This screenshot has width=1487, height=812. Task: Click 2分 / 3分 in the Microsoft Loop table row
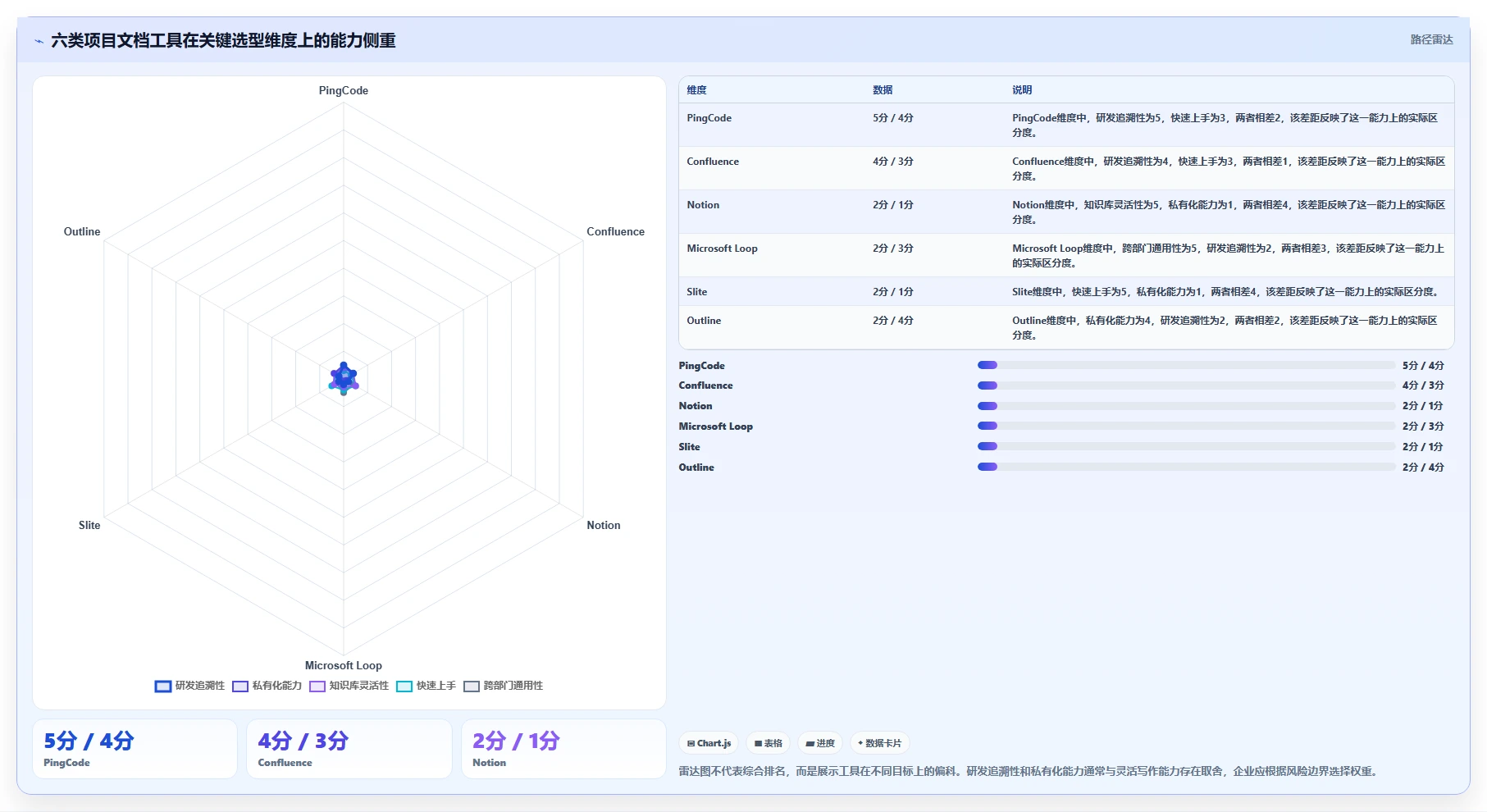(x=893, y=249)
